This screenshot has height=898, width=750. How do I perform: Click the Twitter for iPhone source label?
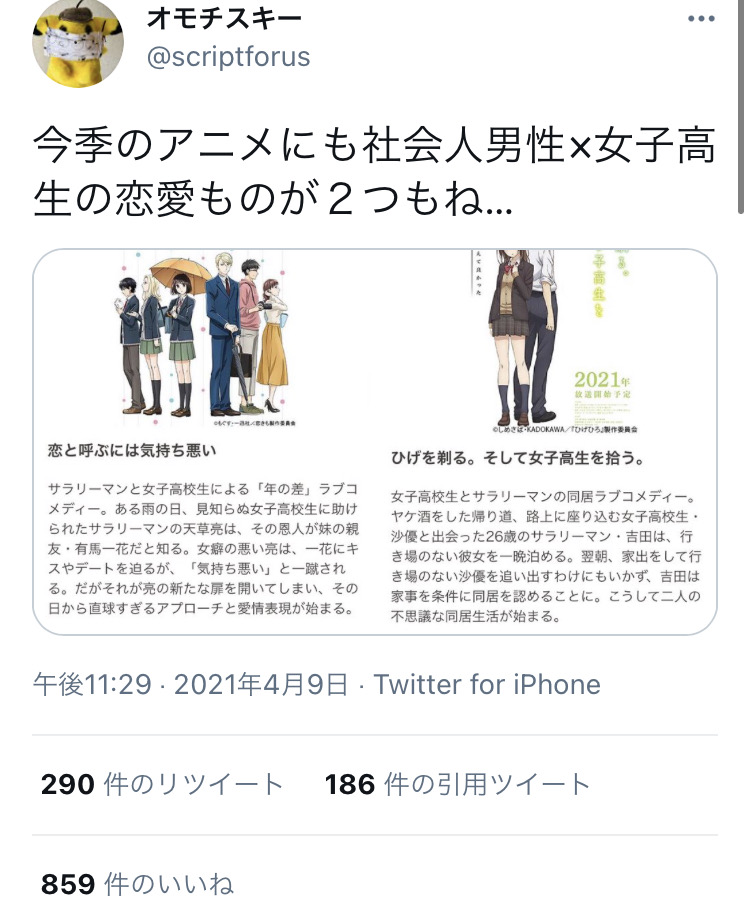point(487,684)
